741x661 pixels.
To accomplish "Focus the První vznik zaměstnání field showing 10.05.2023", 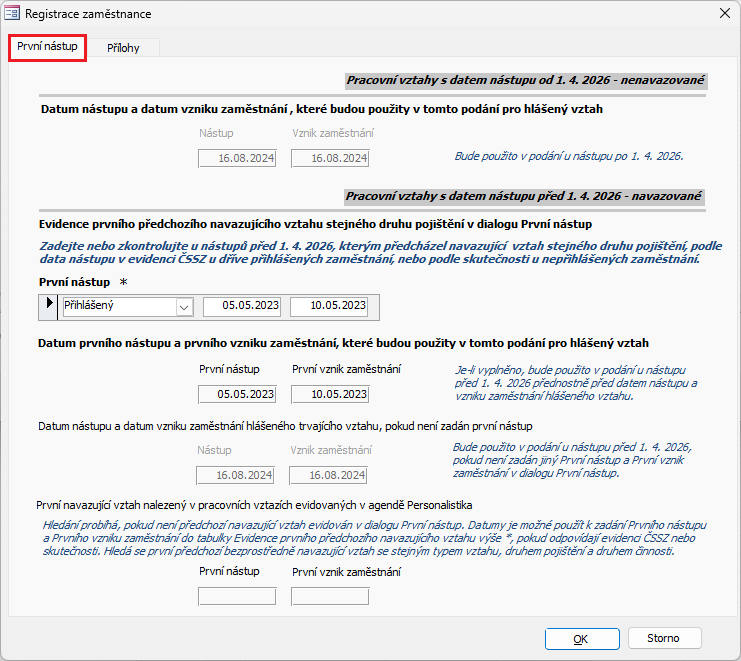I will [330, 394].
